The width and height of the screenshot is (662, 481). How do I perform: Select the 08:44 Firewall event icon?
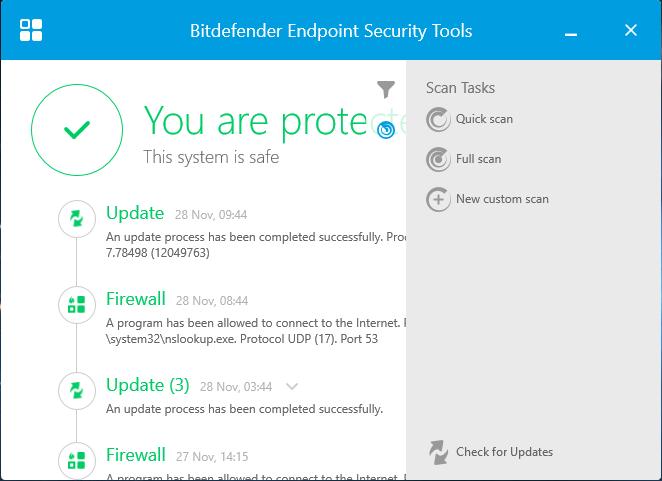[x=77, y=304]
